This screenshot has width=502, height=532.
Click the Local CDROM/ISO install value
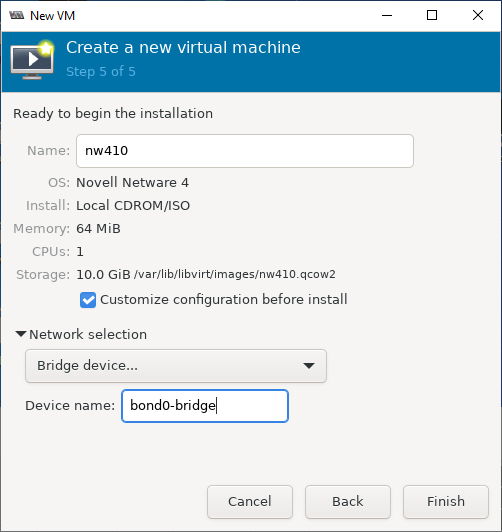[x=133, y=206]
